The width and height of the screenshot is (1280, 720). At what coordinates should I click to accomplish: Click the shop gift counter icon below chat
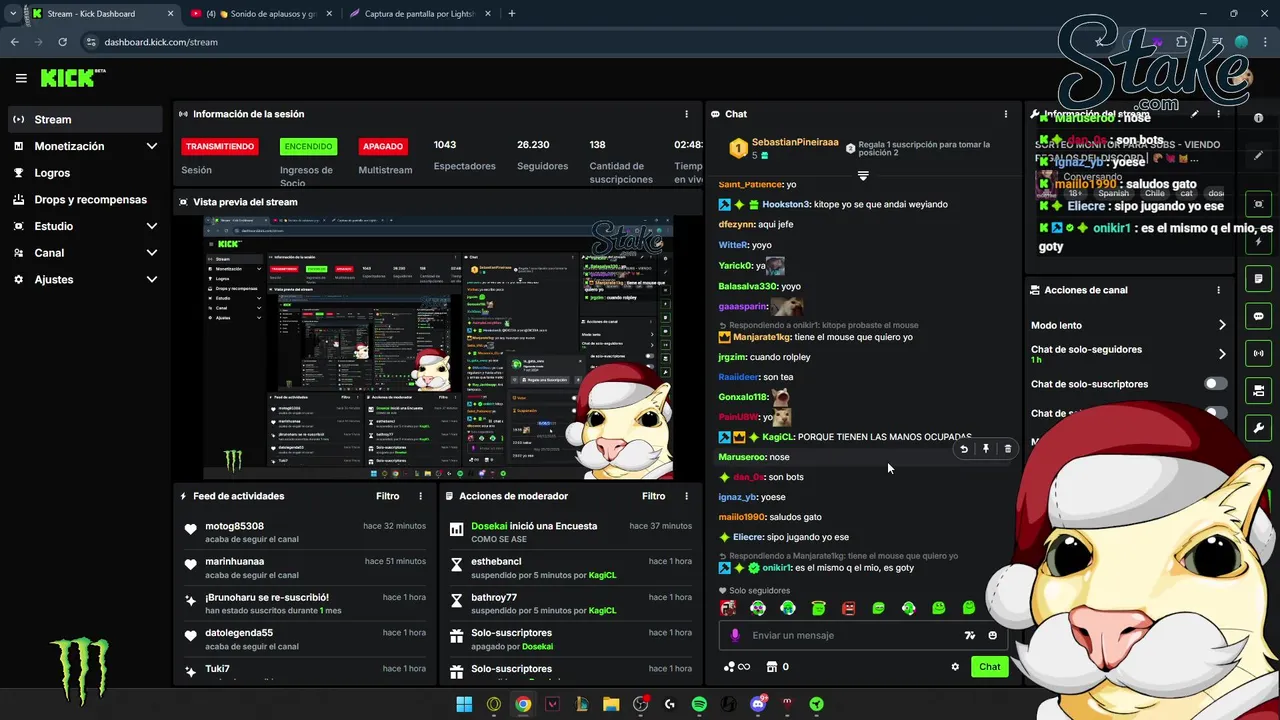777,667
